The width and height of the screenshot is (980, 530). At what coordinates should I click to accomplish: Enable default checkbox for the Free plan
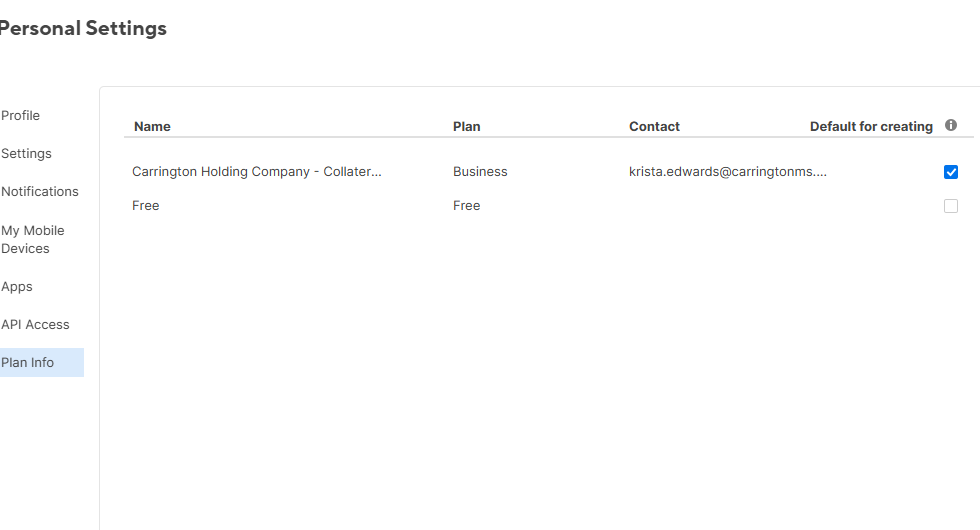click(x=951, y=206)
